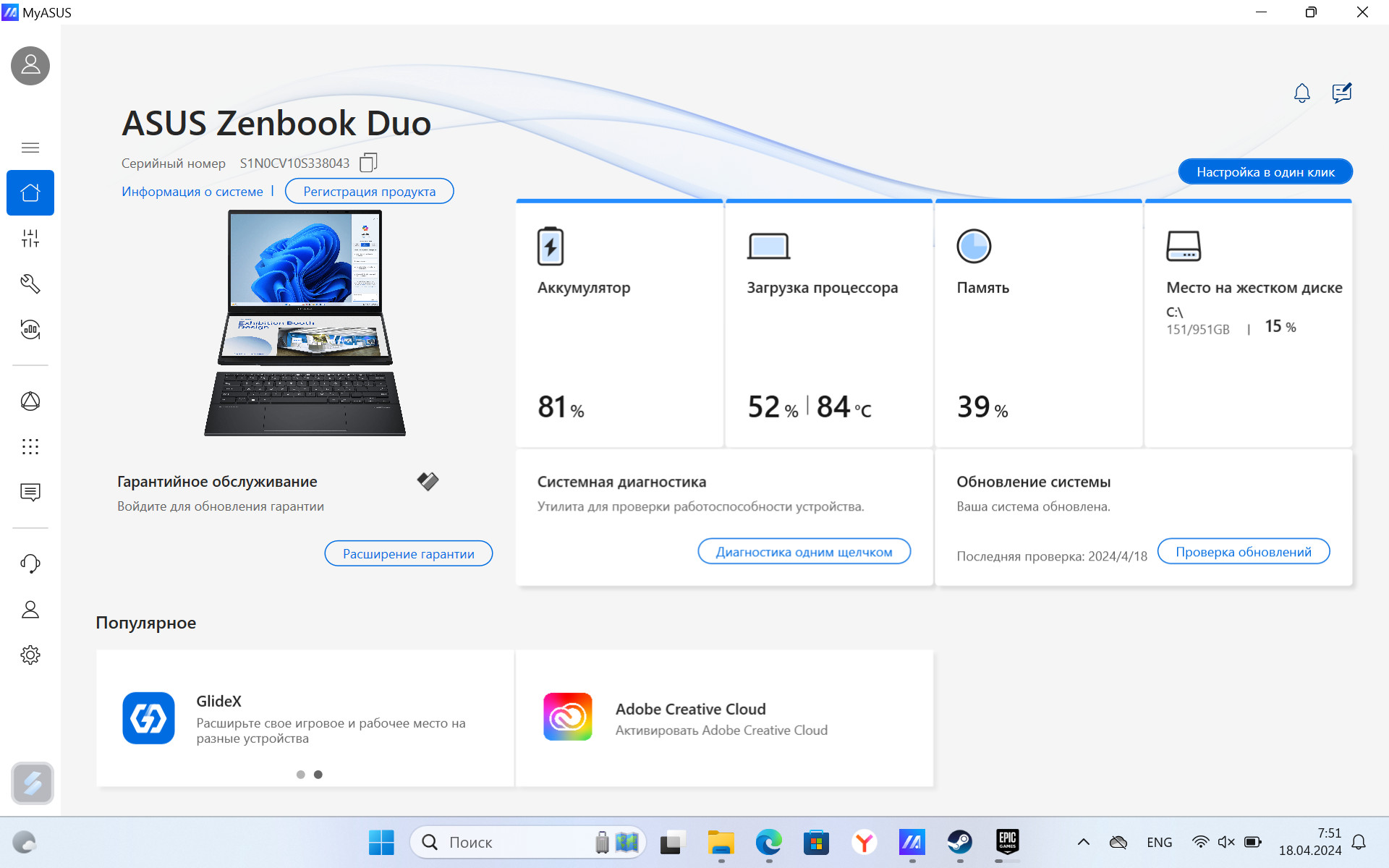This screenshot has width=1389, height=868.
Task: Open the Adobe Creative Cloud card icon
Action: click(568, 717)
